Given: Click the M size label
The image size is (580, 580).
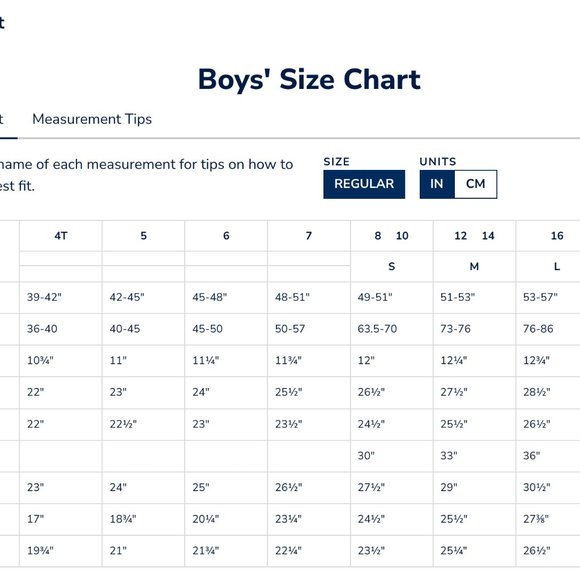Looking at the screenshot, I should click(x=474, y=266).
